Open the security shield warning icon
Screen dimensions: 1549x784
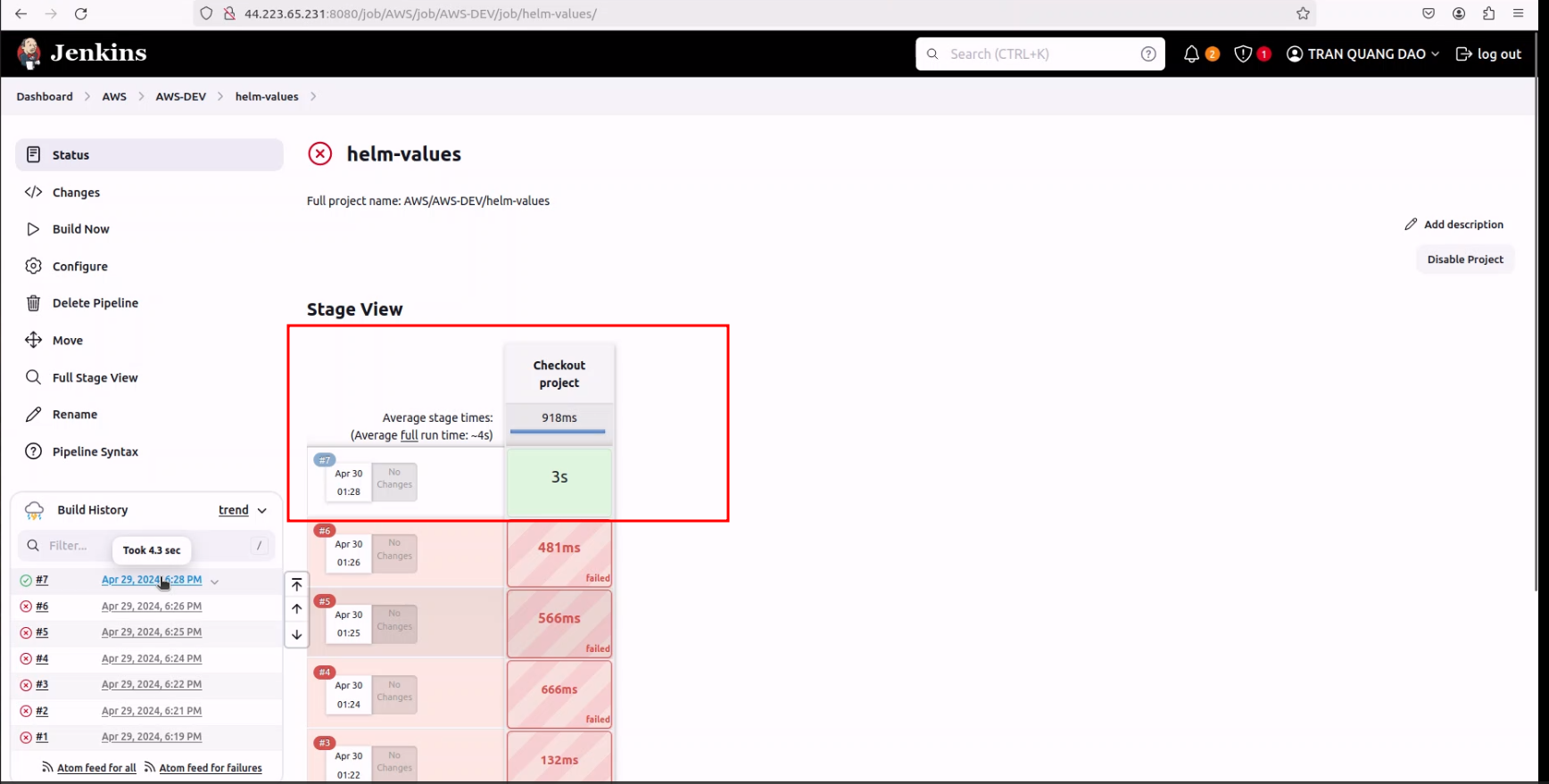1242,54
